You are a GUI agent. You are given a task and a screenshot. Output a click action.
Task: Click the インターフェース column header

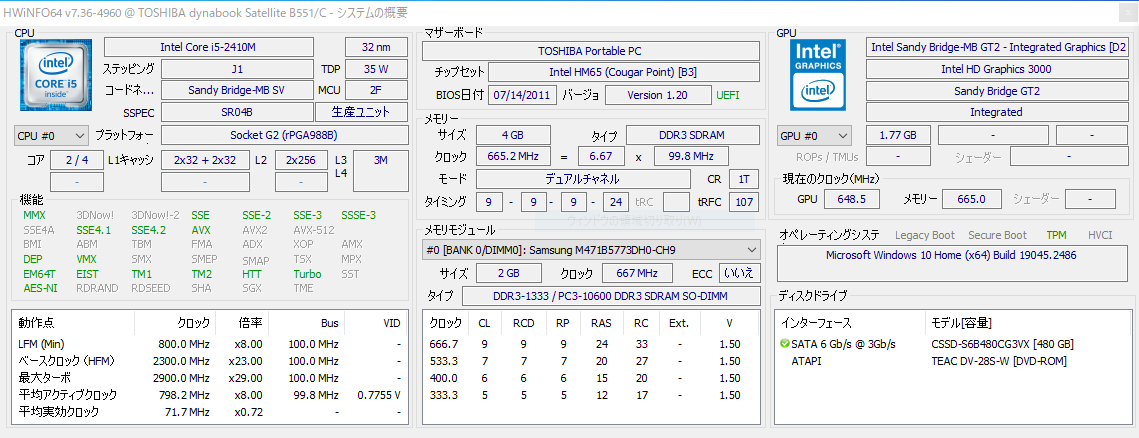(x=816, y=323)
